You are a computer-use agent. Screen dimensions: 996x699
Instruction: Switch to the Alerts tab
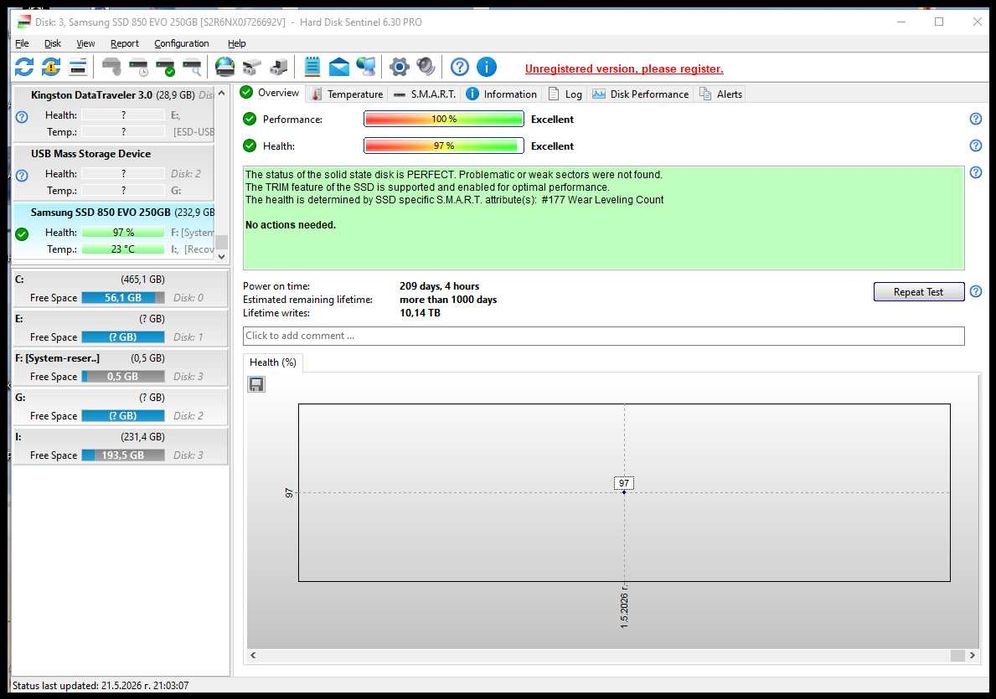click(x=720, y=94)
